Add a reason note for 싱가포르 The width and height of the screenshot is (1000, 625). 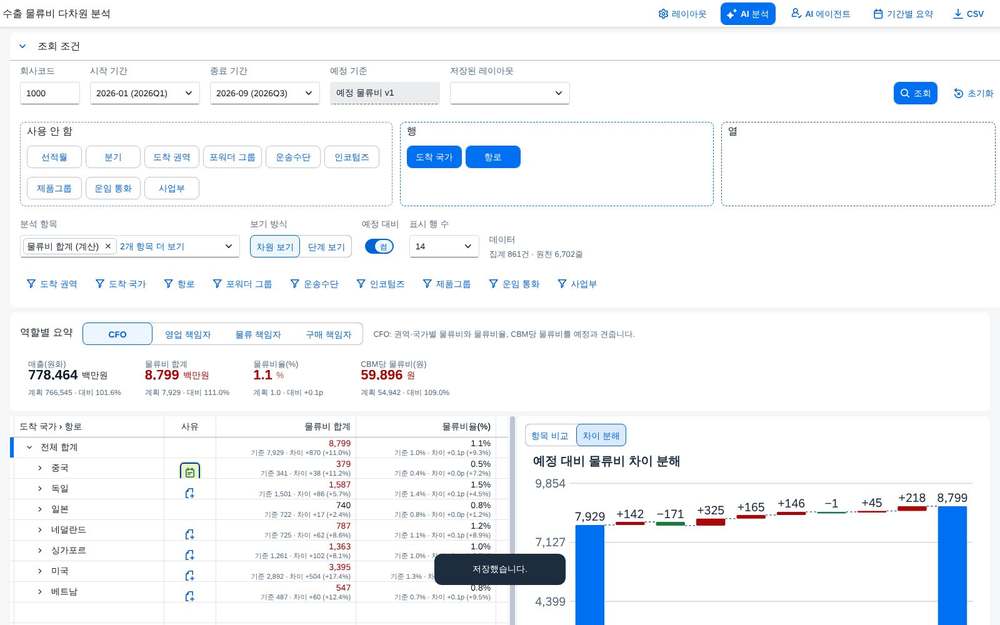click(x=189, y=555)
